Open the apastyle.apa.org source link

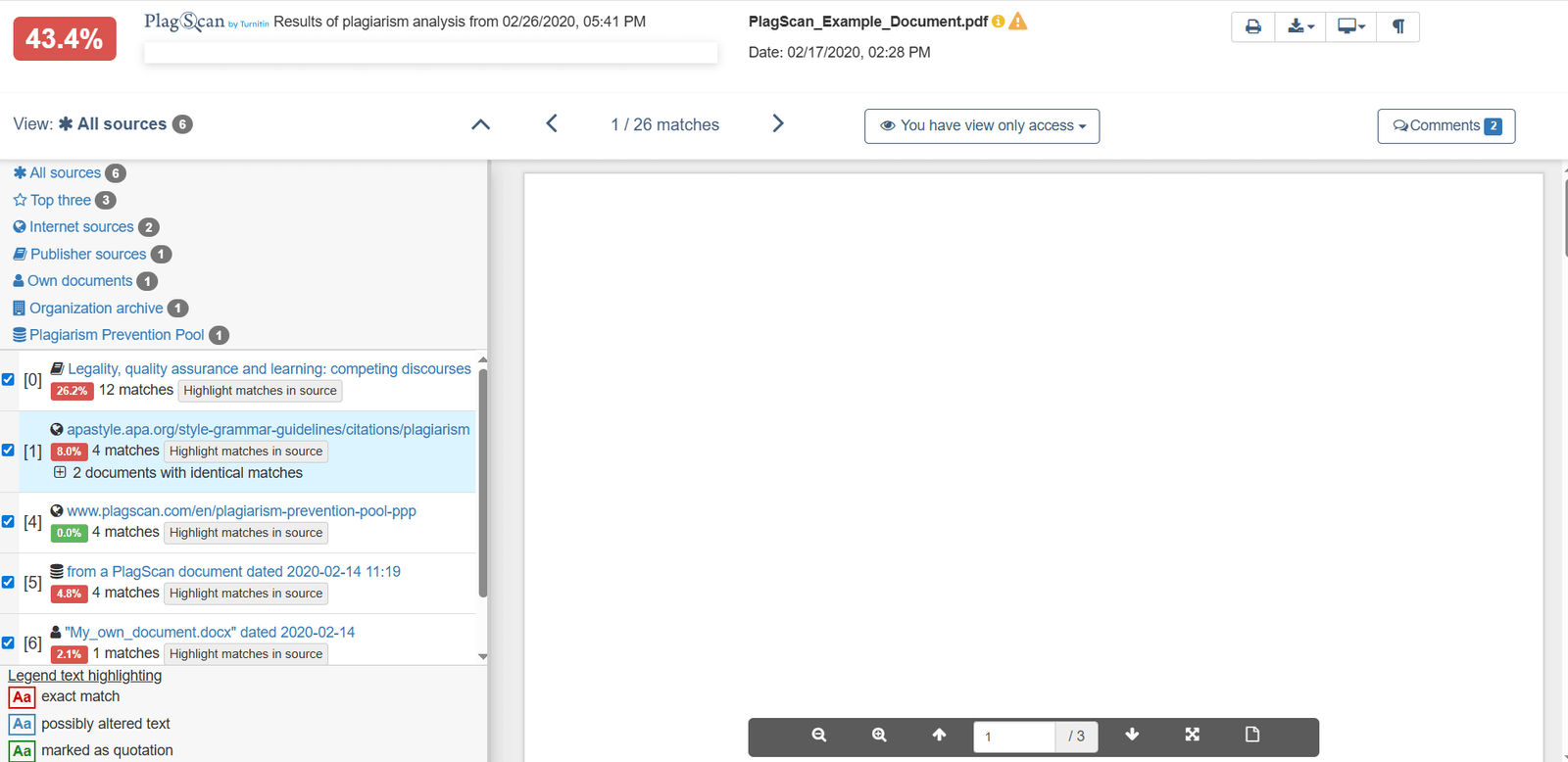coord(268,429)
